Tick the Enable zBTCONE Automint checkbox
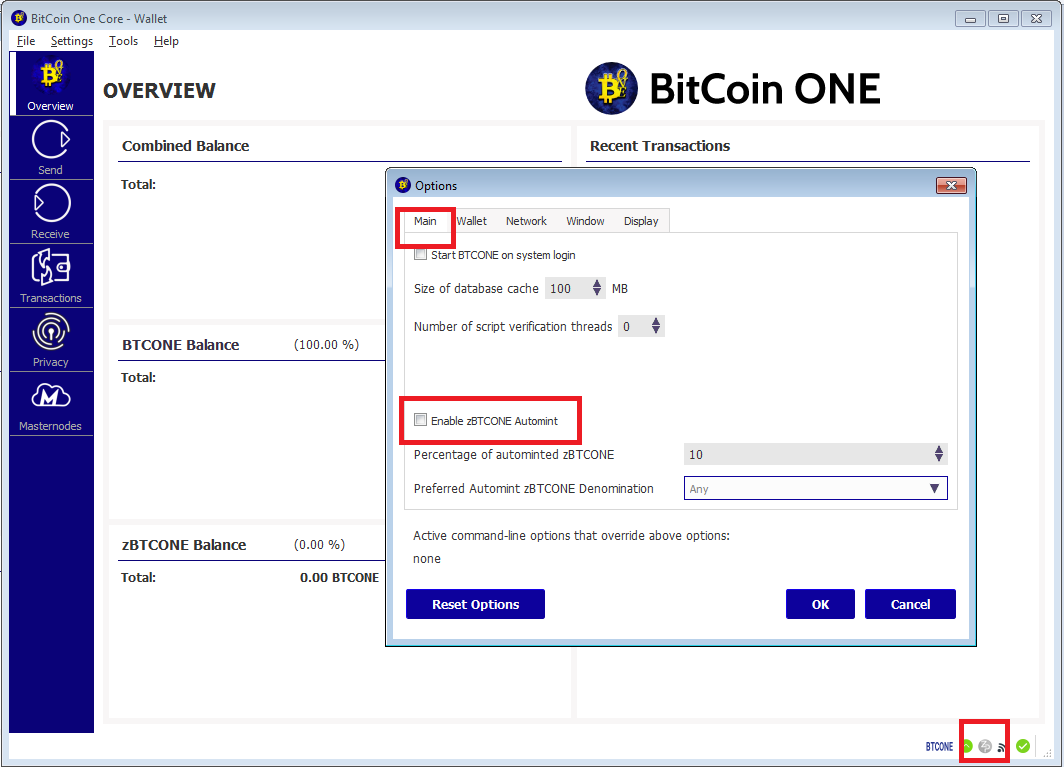Image resolution: width=1064 pixels, height=767 pixels. pyautogui.click(x=421, y=420)
